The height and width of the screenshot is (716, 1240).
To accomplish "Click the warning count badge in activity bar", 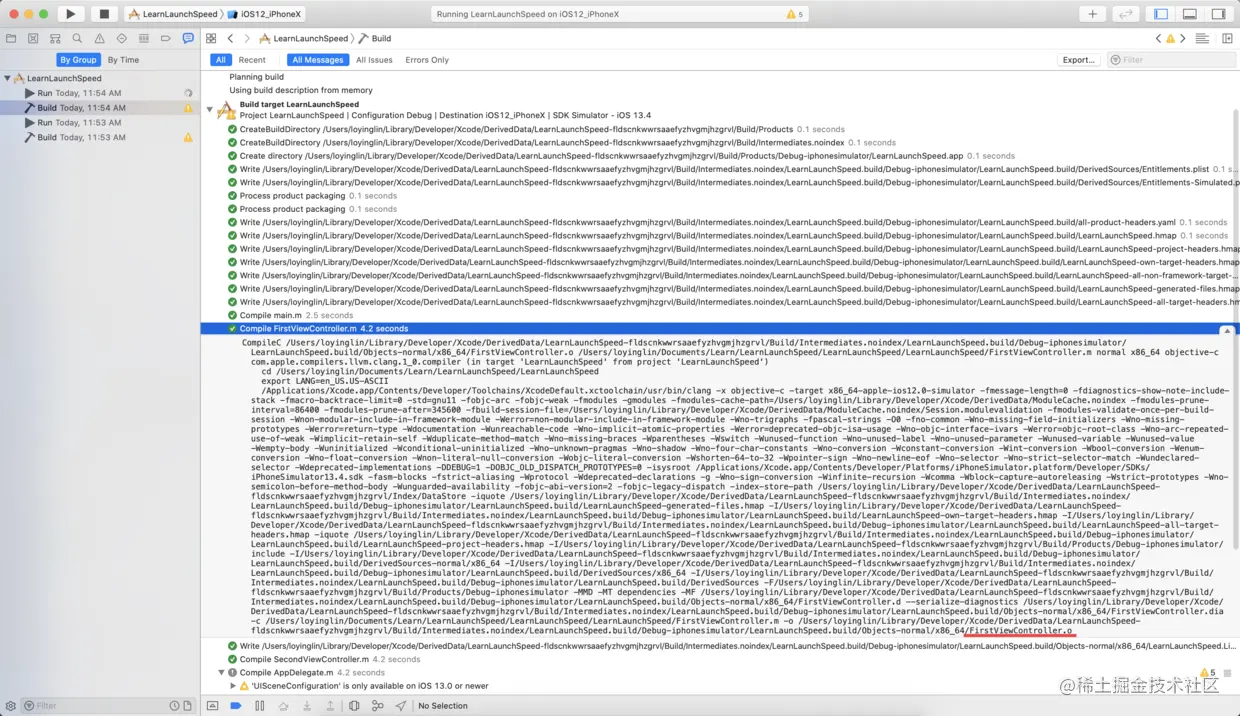I will (795, 14).
